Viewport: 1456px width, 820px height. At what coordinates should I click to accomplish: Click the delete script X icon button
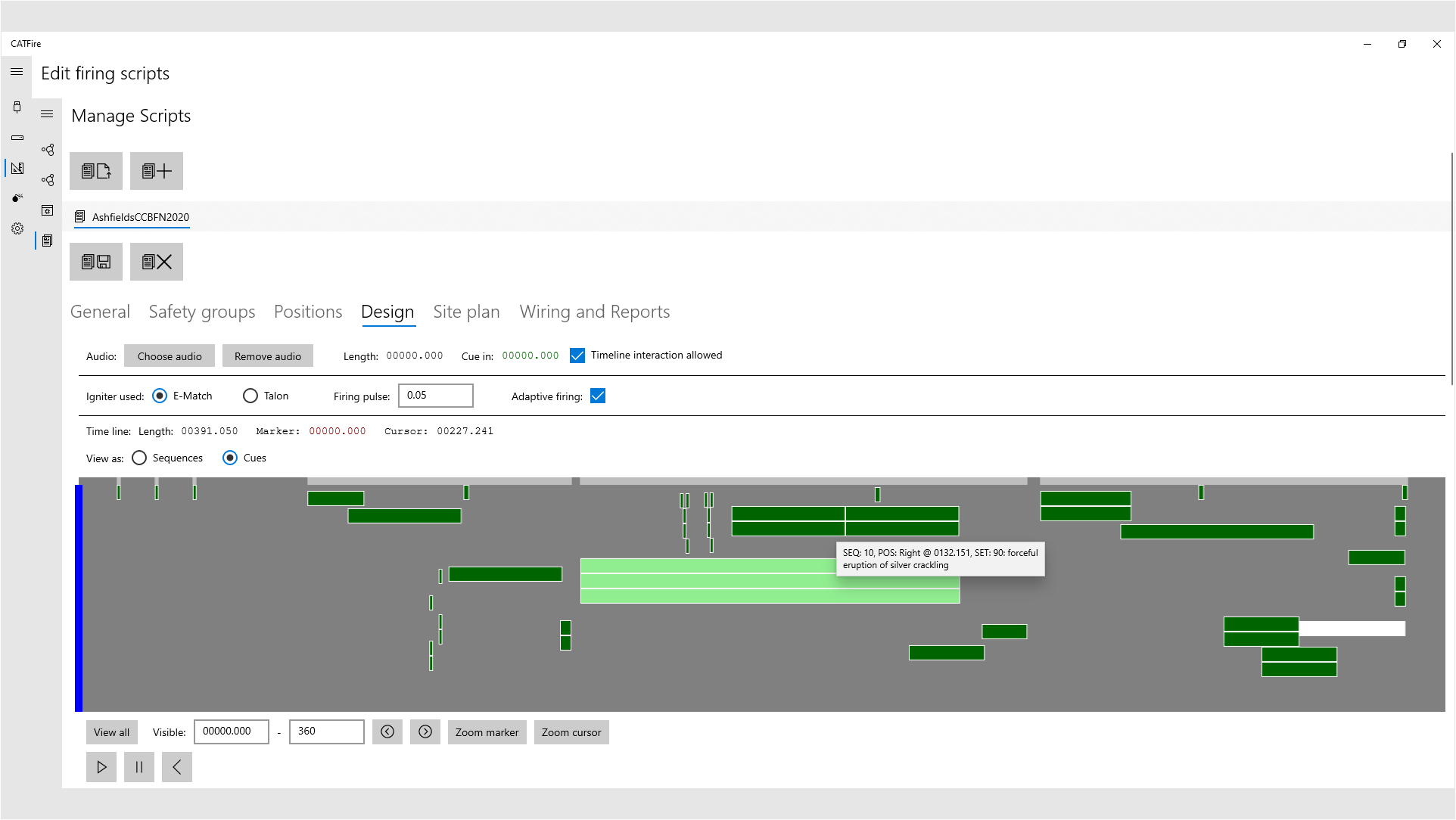tap(157, 262)
